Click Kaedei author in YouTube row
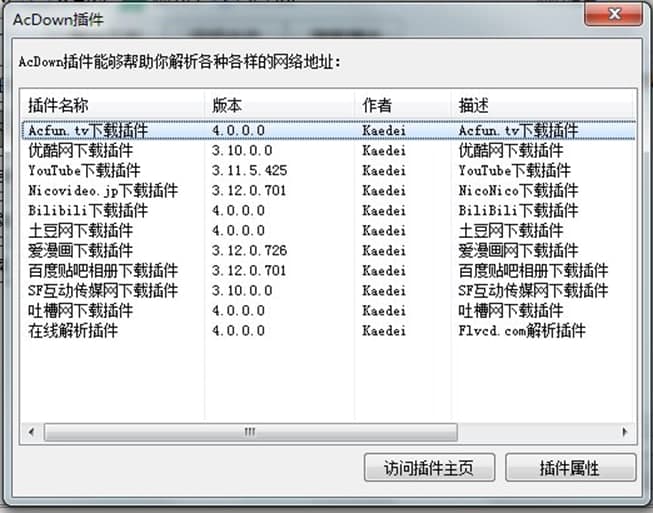This screenshot has width=653, height=513. [384, 170]
